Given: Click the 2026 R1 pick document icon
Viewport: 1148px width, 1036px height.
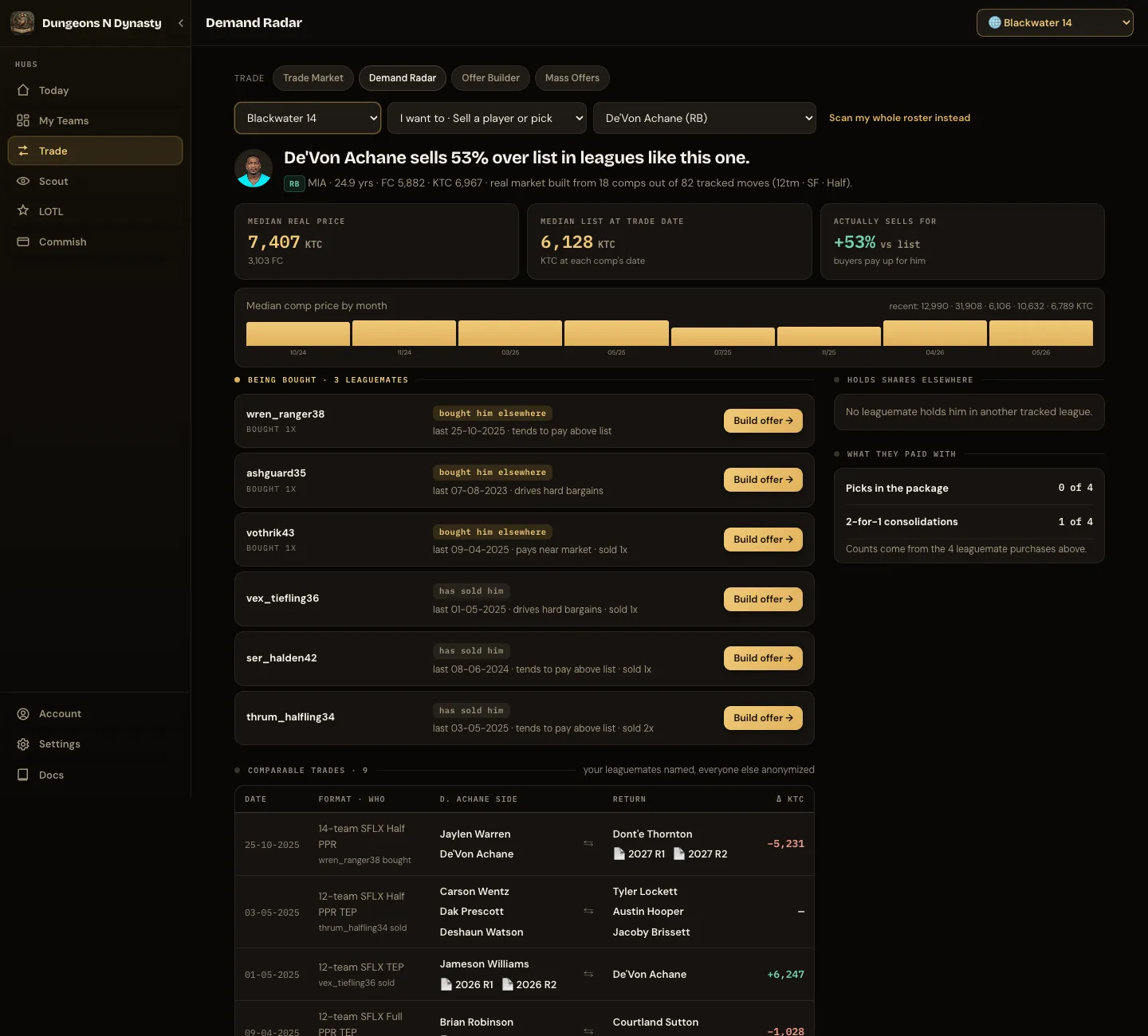Looking at the screenshot, I should pos(446,984).
